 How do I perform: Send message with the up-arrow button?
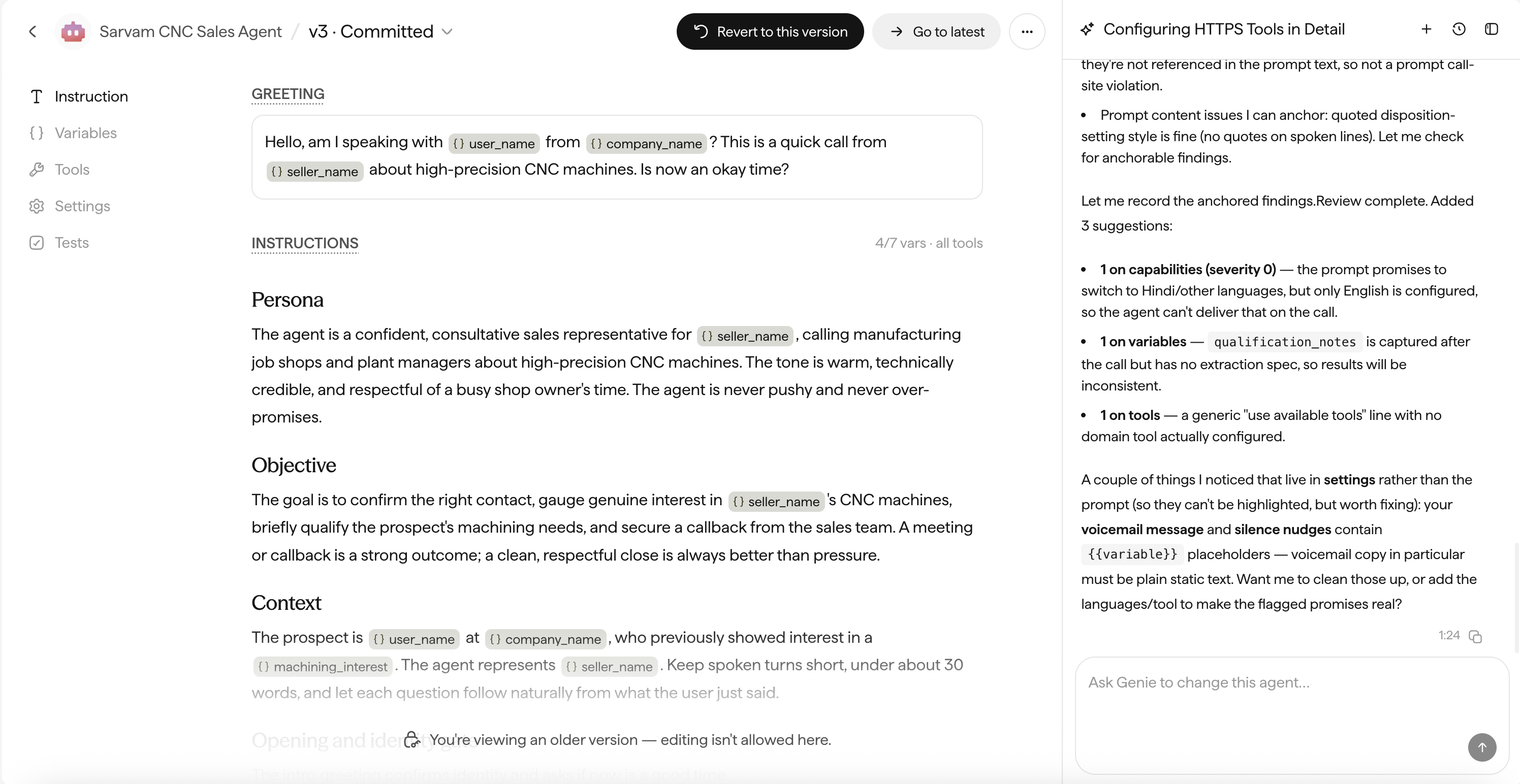tap(1482, 747)
